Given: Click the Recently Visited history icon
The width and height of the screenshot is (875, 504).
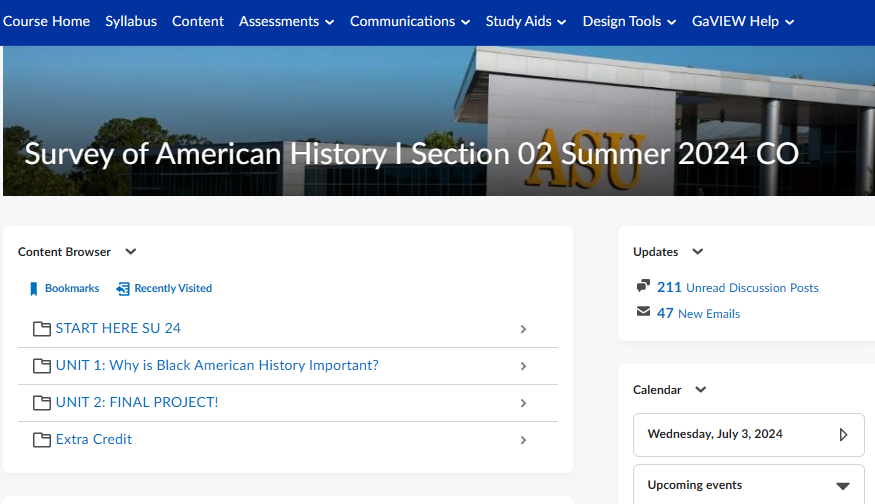Looking at the screenshot, I should click(x=123, y=289).
